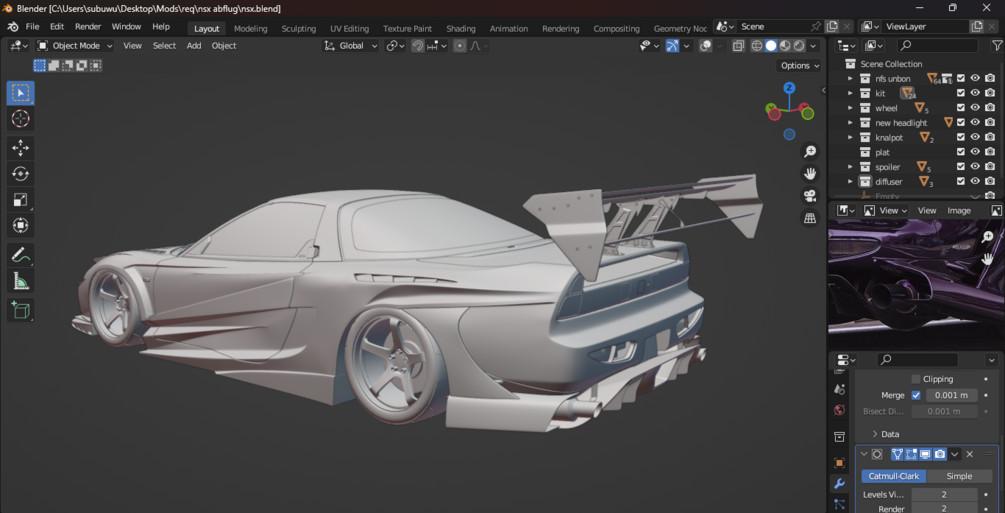Click the Levels Viewport value field
The width and height of the screenshot is (1005, 513).
click(944, 494)
